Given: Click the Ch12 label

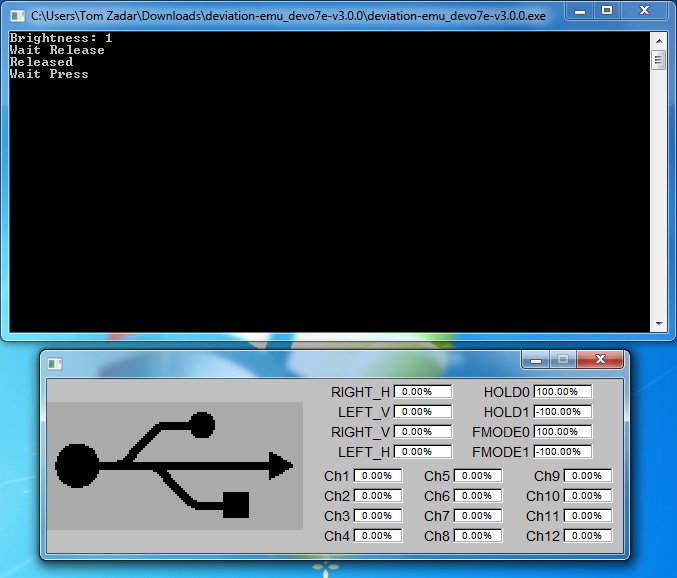Looking at the screenshot, I should [543, 536].
